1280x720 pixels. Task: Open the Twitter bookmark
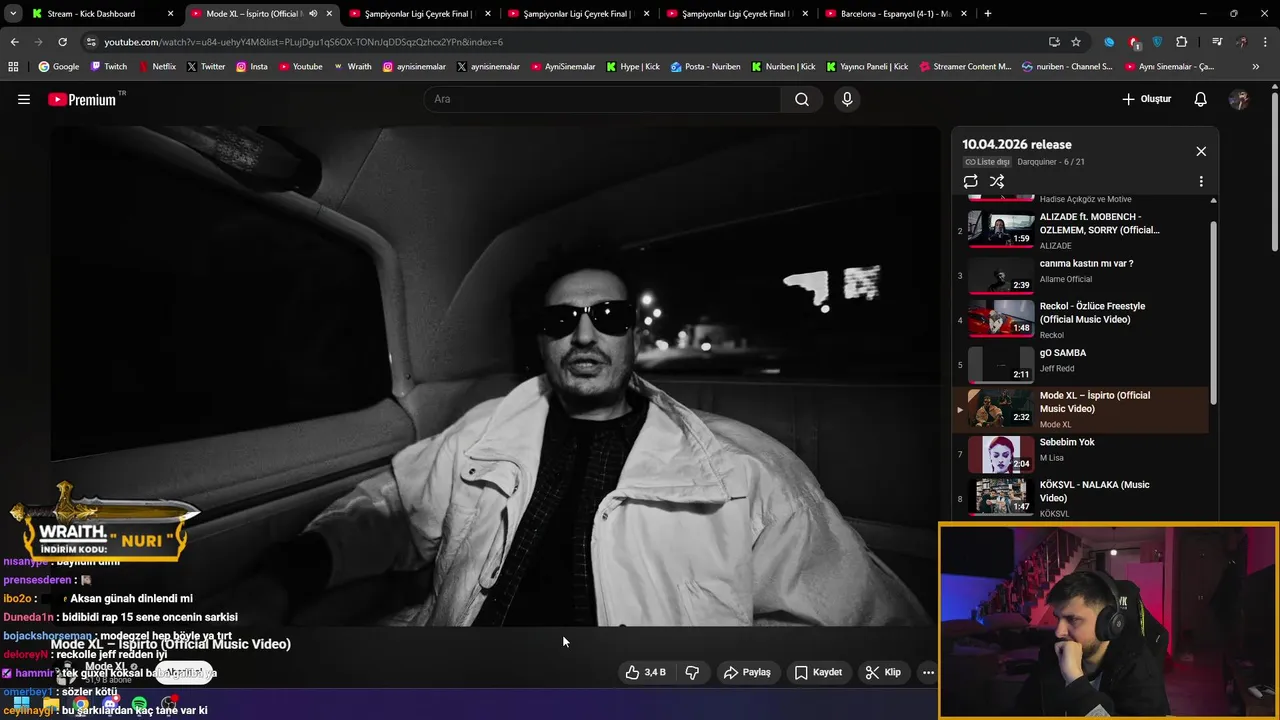tap(206, 67)
